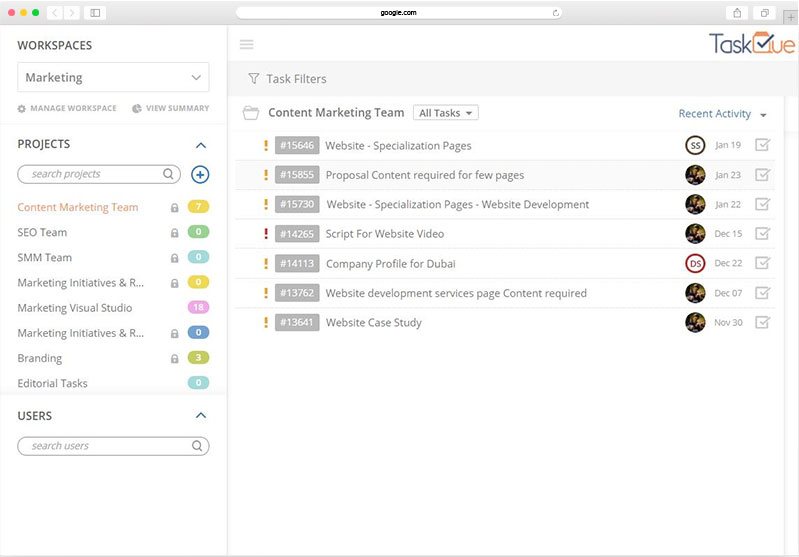The image size is (799, 557).
Task: Open the hamburger menu icon
Action: click(247, 44)
